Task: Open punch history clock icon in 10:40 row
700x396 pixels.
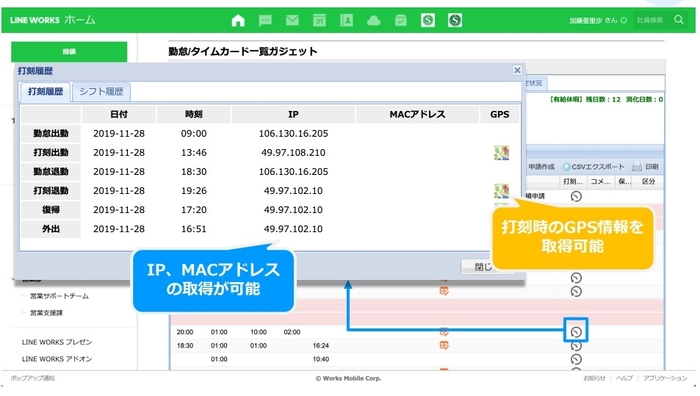Action: click(x=576, y=359)
